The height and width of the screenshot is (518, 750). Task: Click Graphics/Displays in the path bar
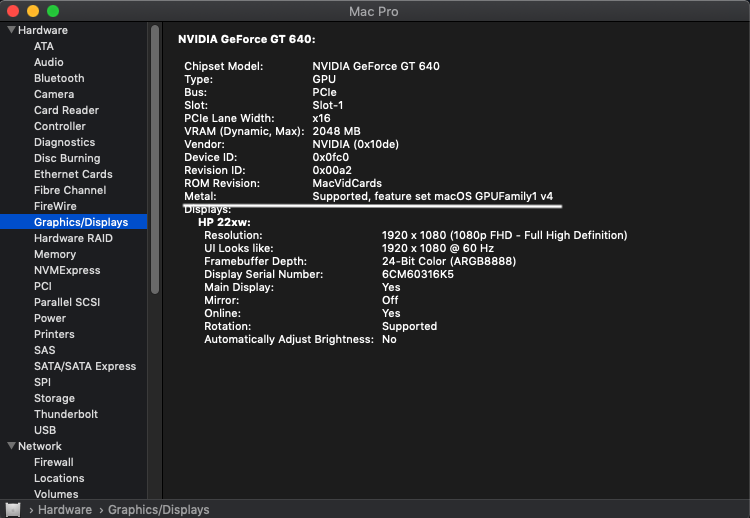[x=159, y=510]
